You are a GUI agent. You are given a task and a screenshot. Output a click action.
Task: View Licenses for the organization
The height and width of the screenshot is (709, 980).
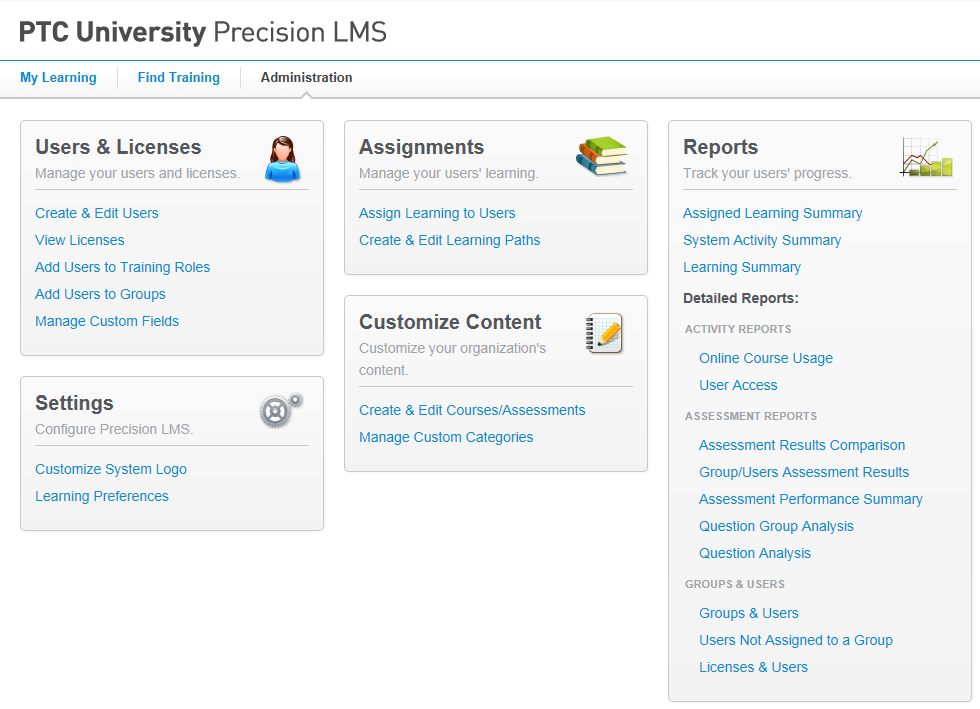79,240
